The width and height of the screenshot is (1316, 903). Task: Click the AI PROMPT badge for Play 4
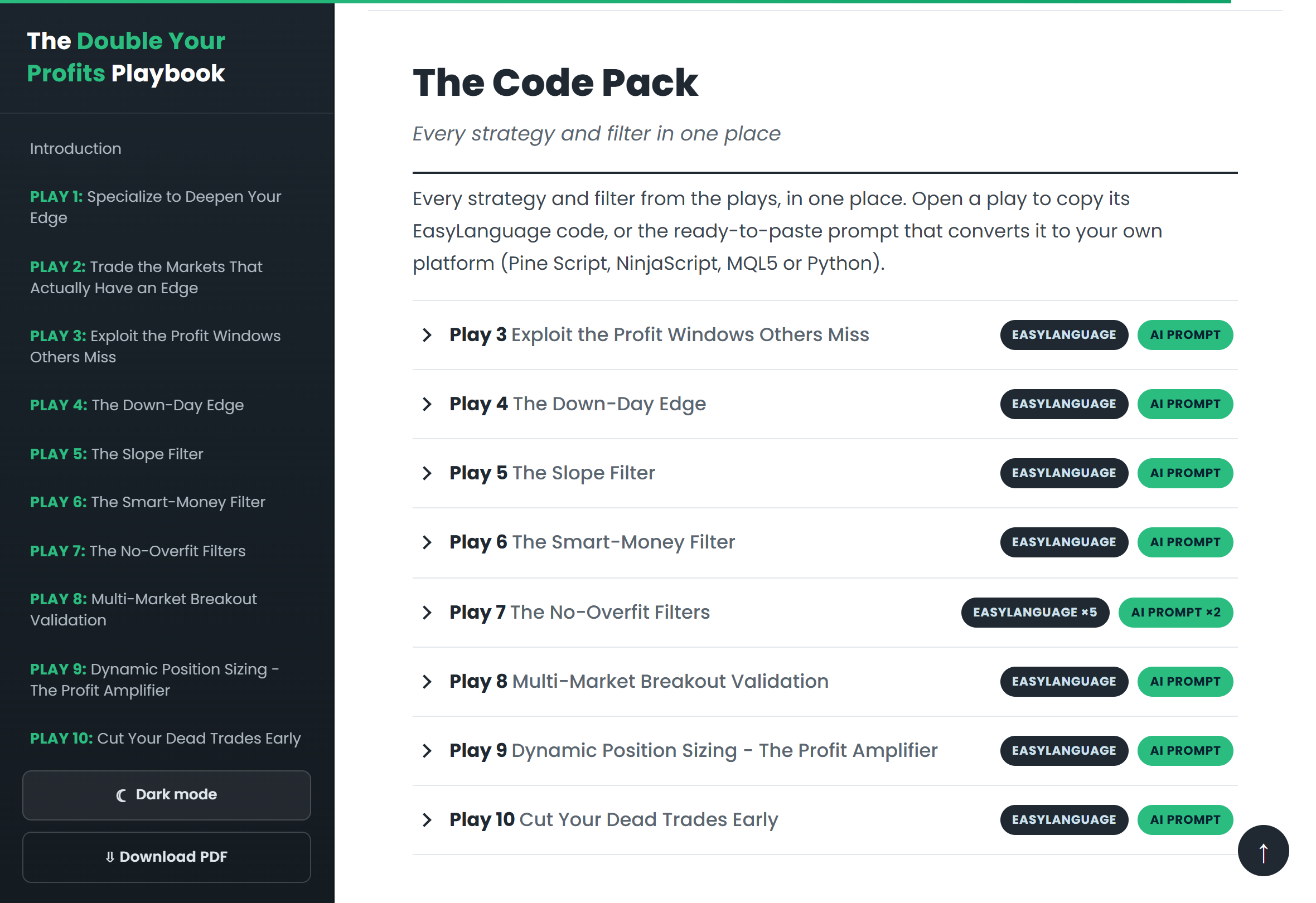[1184, 404]
